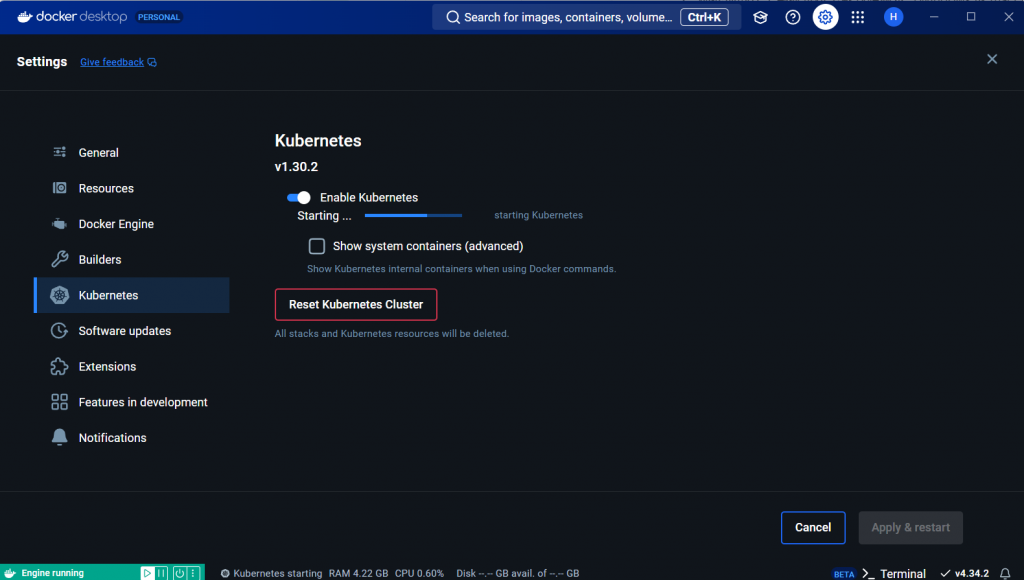Screen dimensions: 1024x580
Task: Open the Builders settings section
Action: (132, 259)
